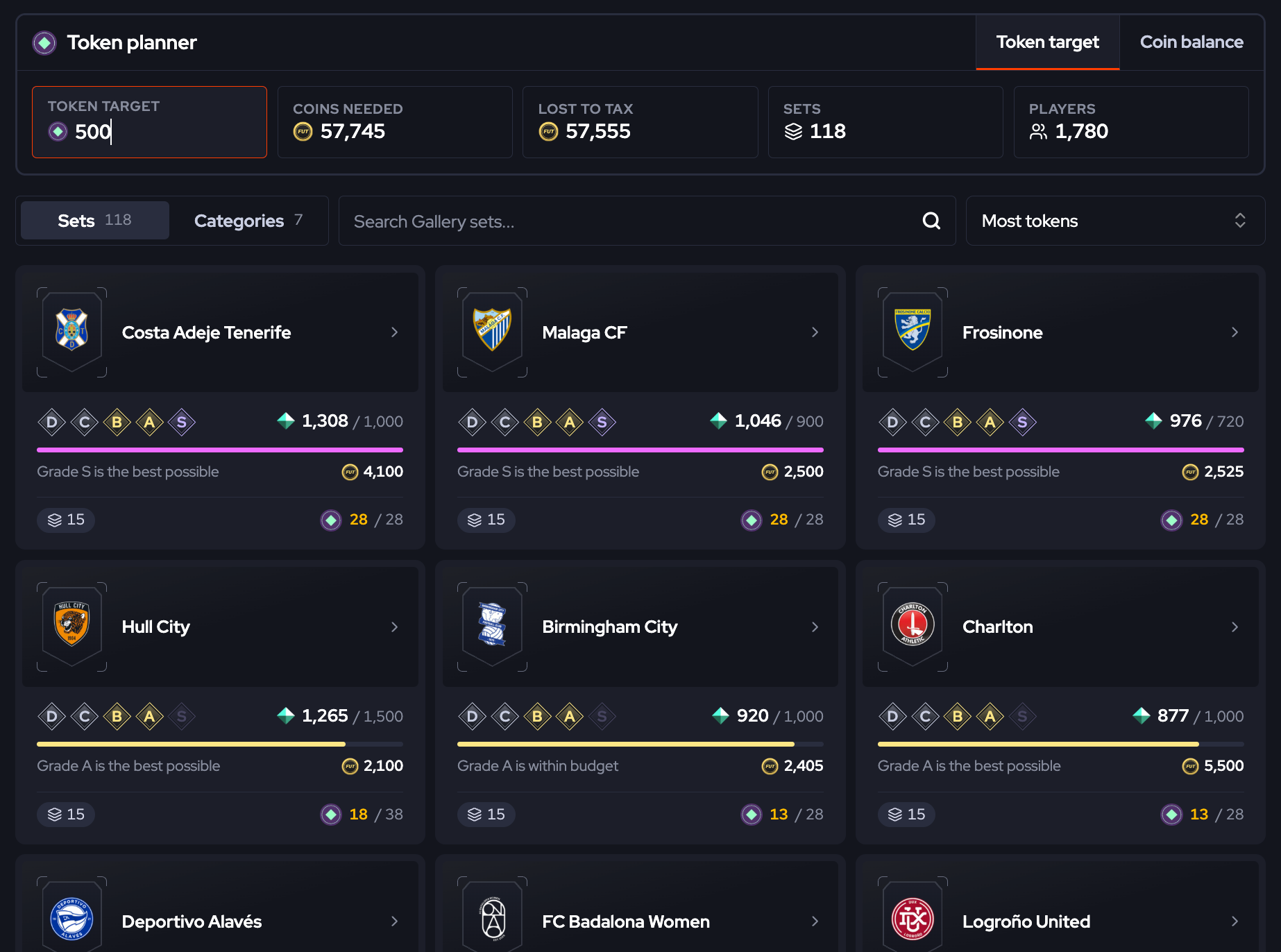Screen dimensions: 1281x952
Task: Click the search magnifier icon
Action: pyautogui.click(x=931, y=221)
